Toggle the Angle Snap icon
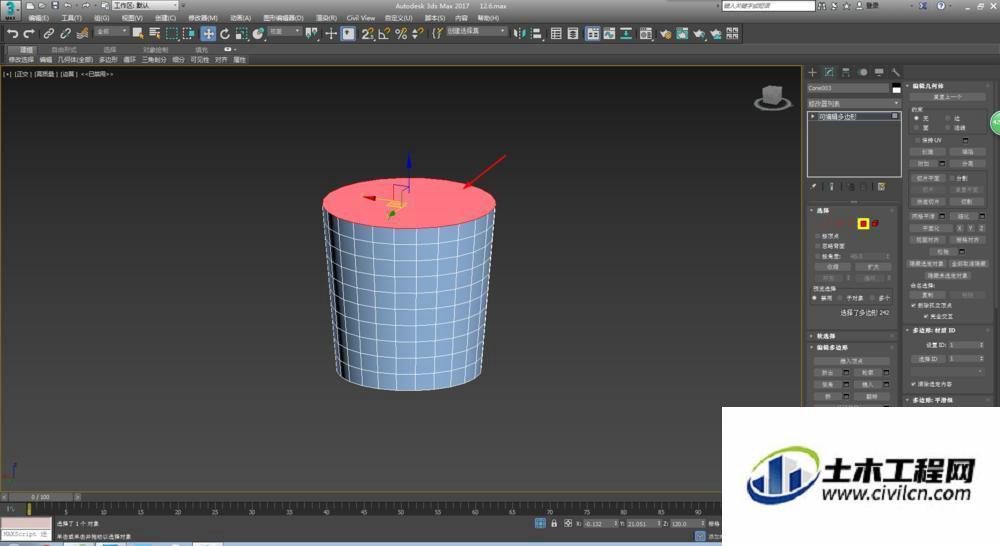Viewport: 1000px width, 546px height. (384, 34)
